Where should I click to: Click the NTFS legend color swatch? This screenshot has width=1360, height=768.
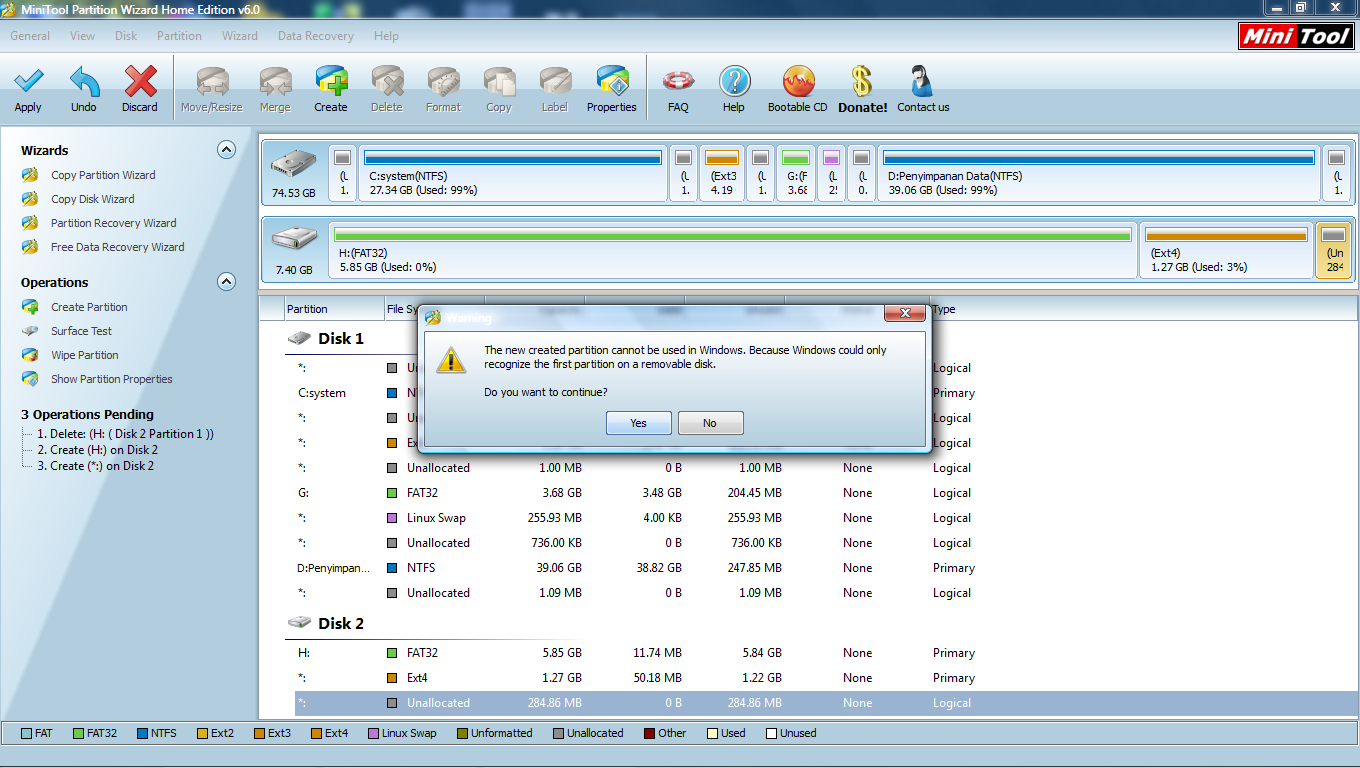point(142,733)
